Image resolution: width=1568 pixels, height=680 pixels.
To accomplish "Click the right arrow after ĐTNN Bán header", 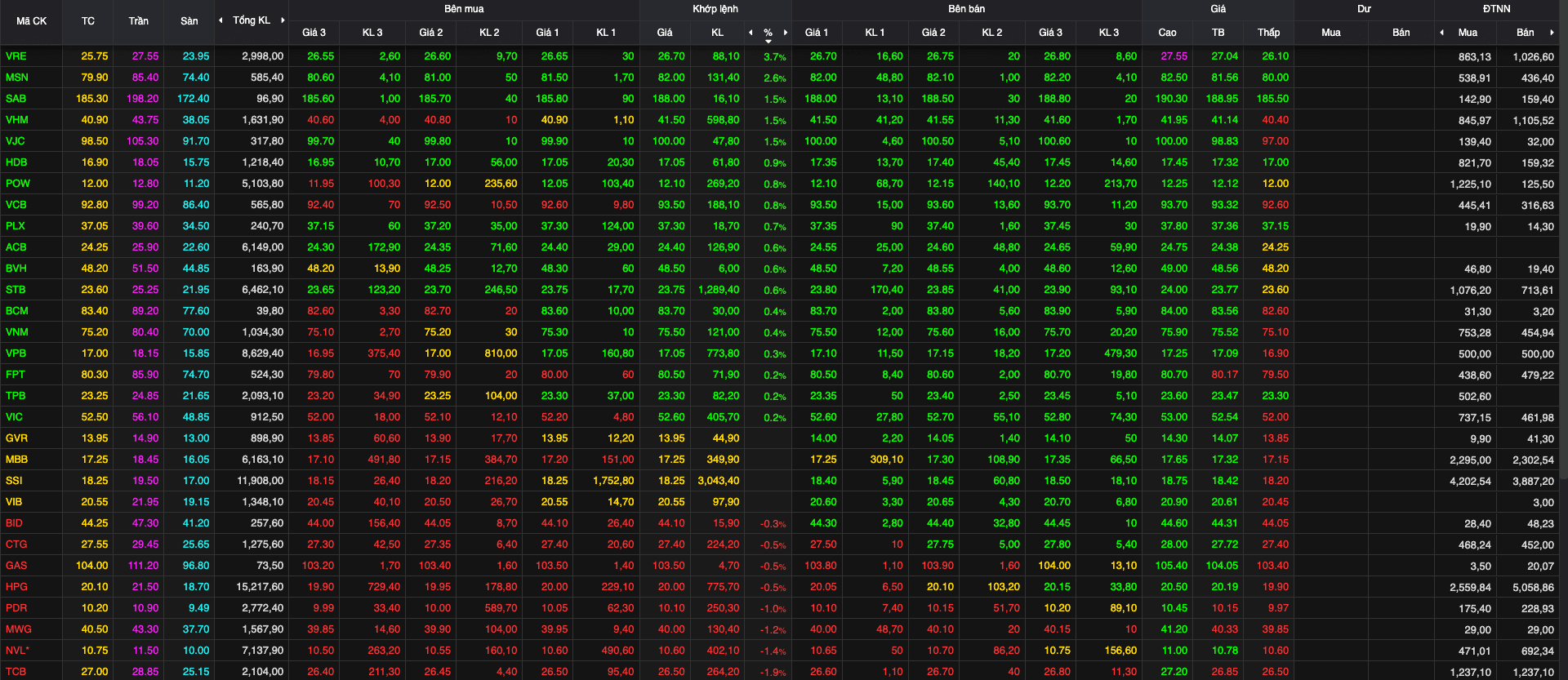I will 1551,33.
